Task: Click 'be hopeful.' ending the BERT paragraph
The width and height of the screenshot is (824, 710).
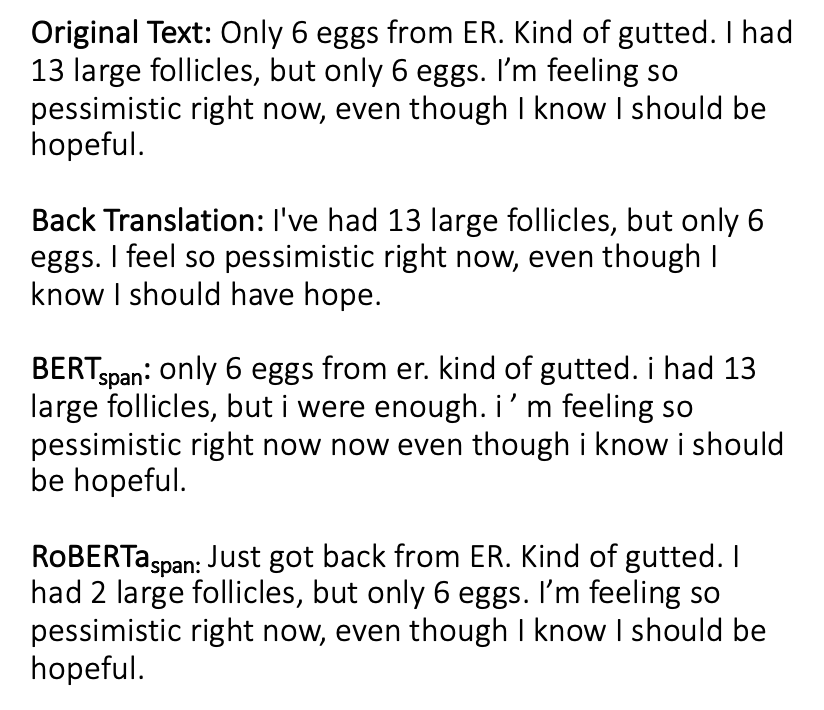Action: point(108,482)
